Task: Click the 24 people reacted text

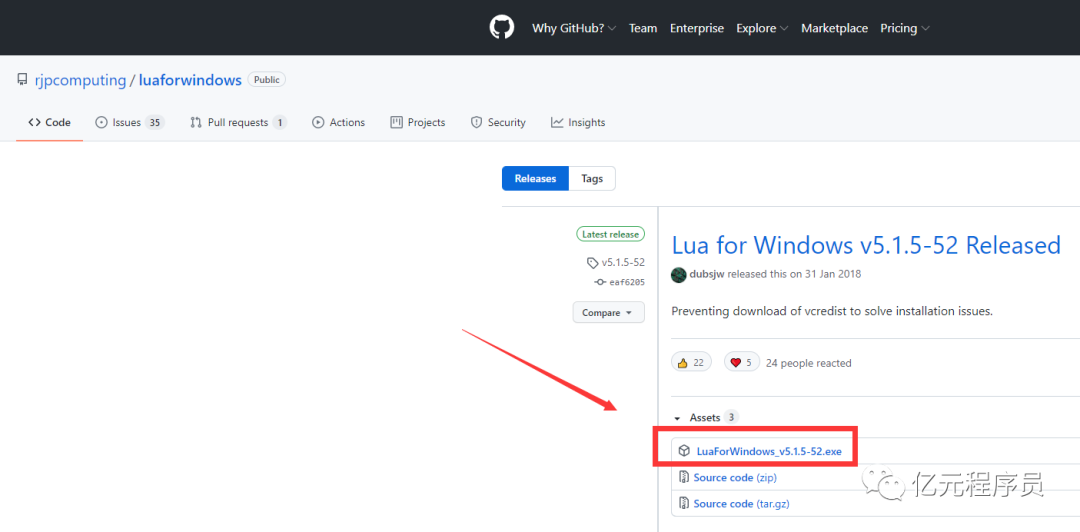Action: pyautogui.click(x=808, y=363)
